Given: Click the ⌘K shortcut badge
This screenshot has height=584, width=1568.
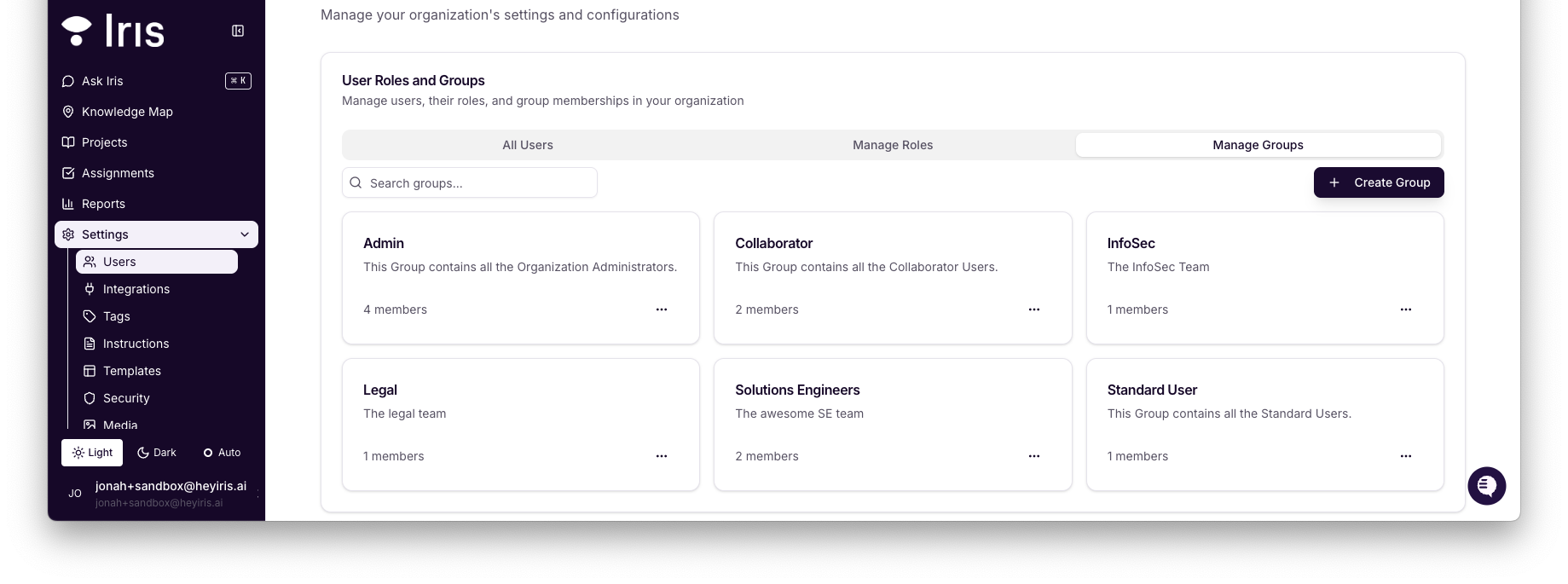Looking at the screenshot, I should click(x=238, y=81).
